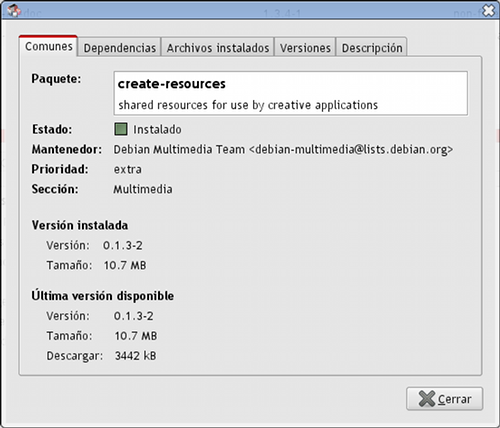
Task: Click the 'Sección:' label
Action: coord(55,189)
